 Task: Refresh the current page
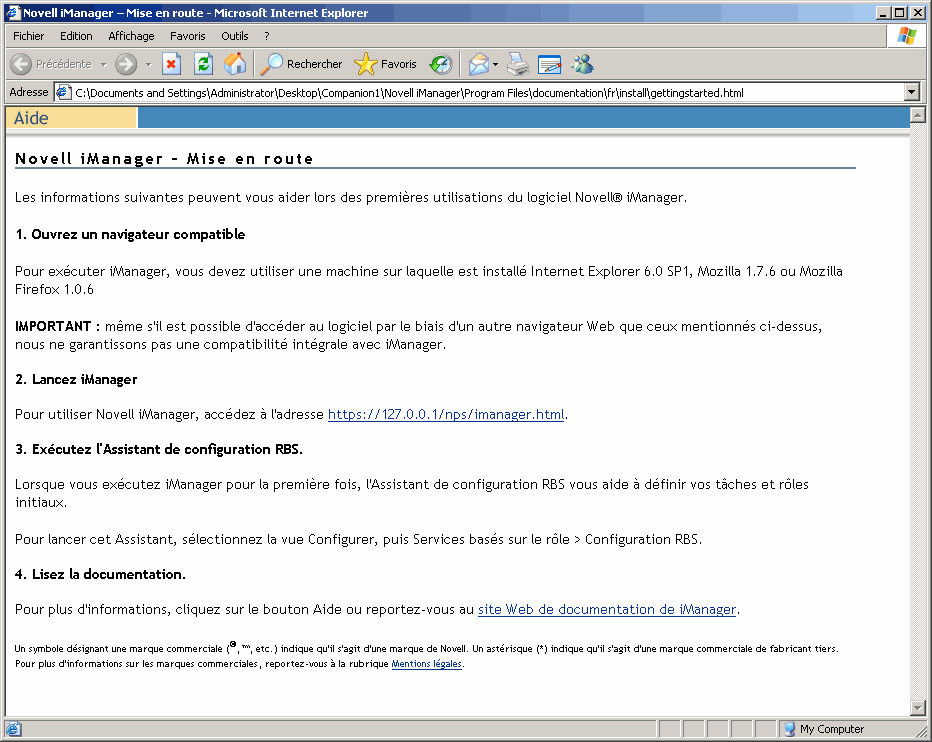coord(202,64)
